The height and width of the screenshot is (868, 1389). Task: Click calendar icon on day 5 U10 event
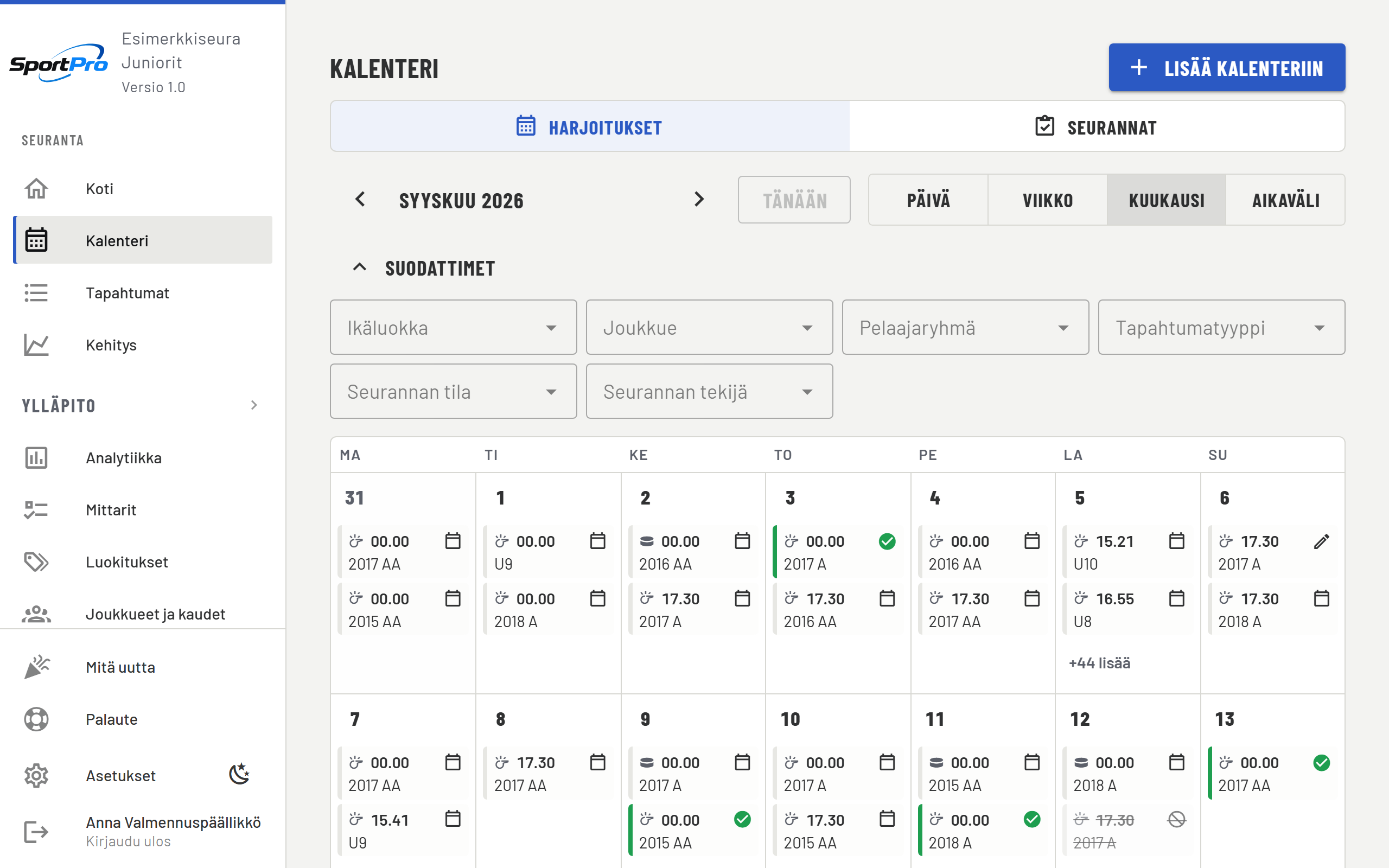tap(1177, 541)
